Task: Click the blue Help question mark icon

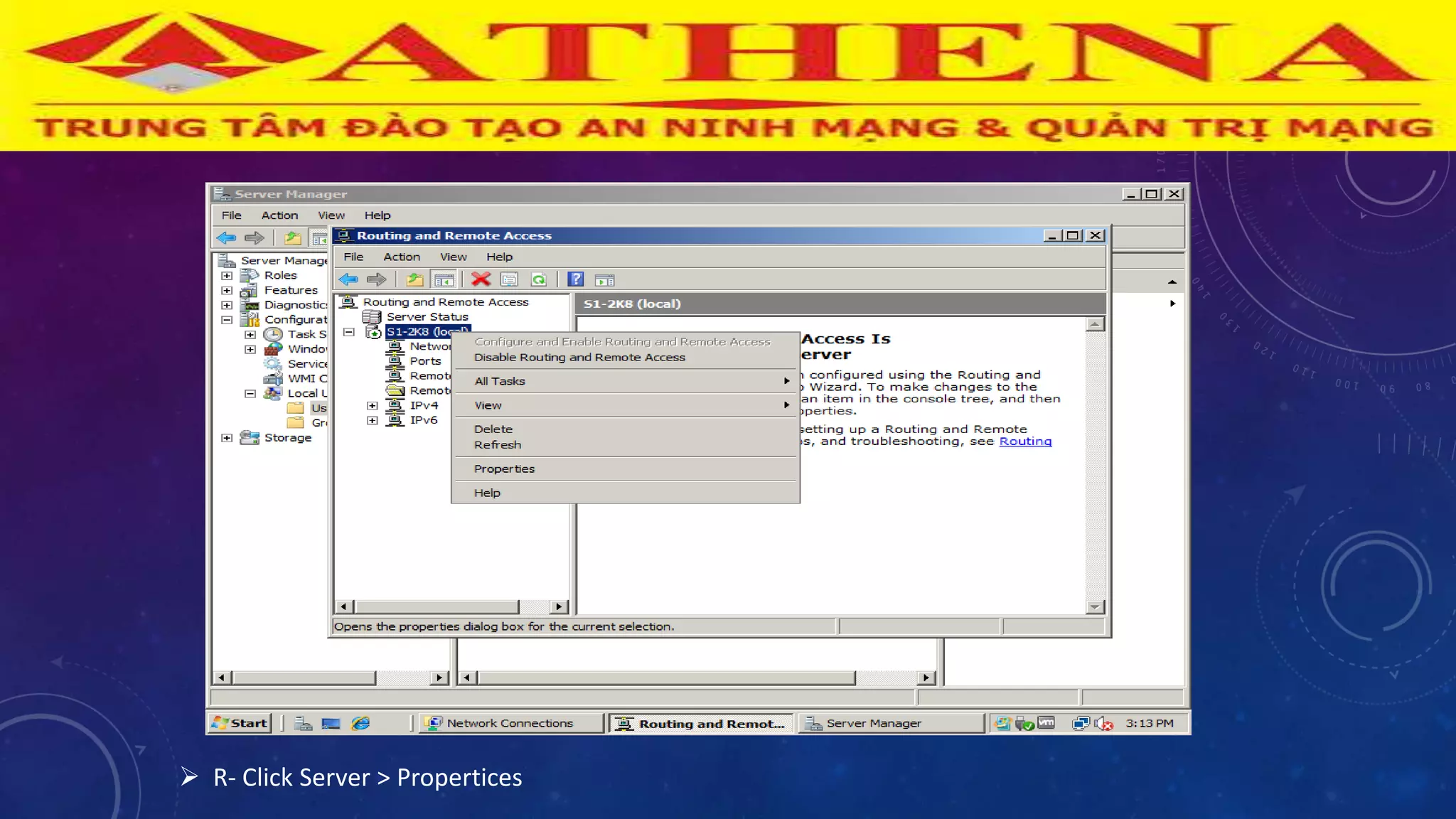Action: (576, 279)
